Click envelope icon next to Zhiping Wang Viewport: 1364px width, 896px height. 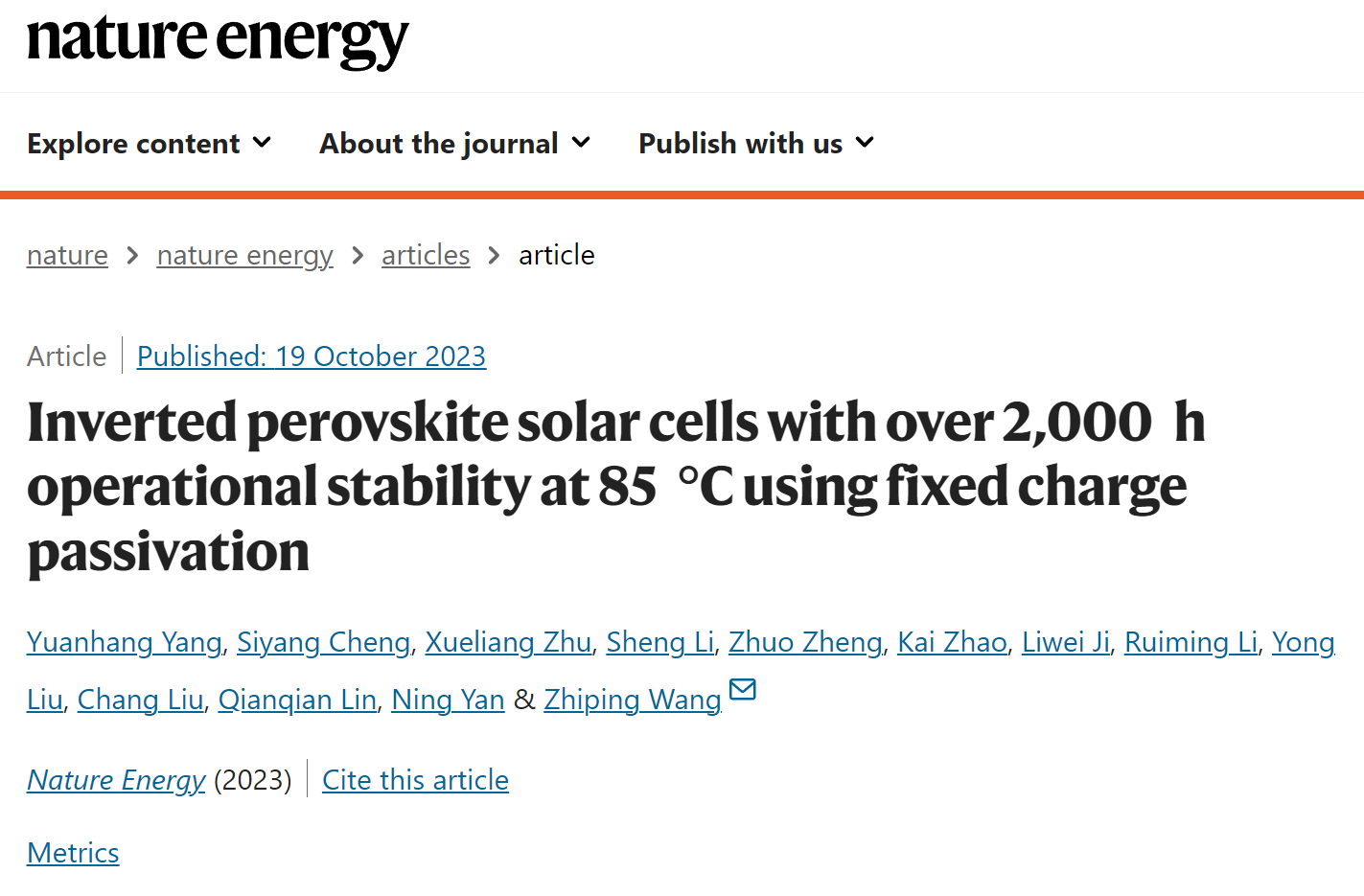coord(743,689)
